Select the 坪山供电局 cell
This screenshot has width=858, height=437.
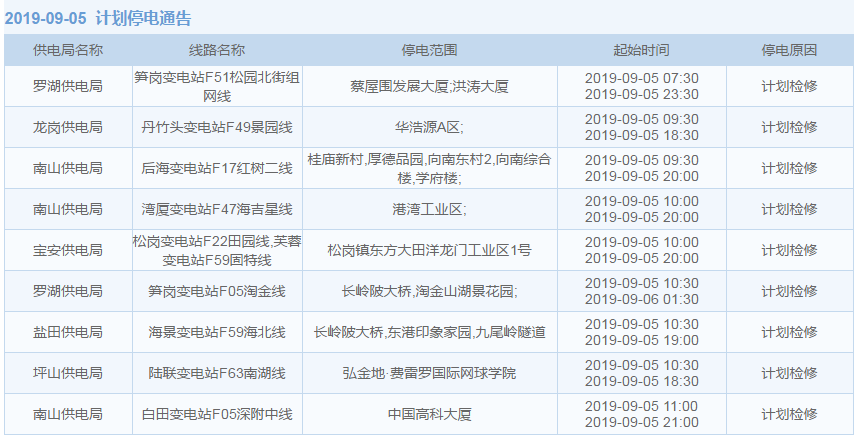point(68,373)
